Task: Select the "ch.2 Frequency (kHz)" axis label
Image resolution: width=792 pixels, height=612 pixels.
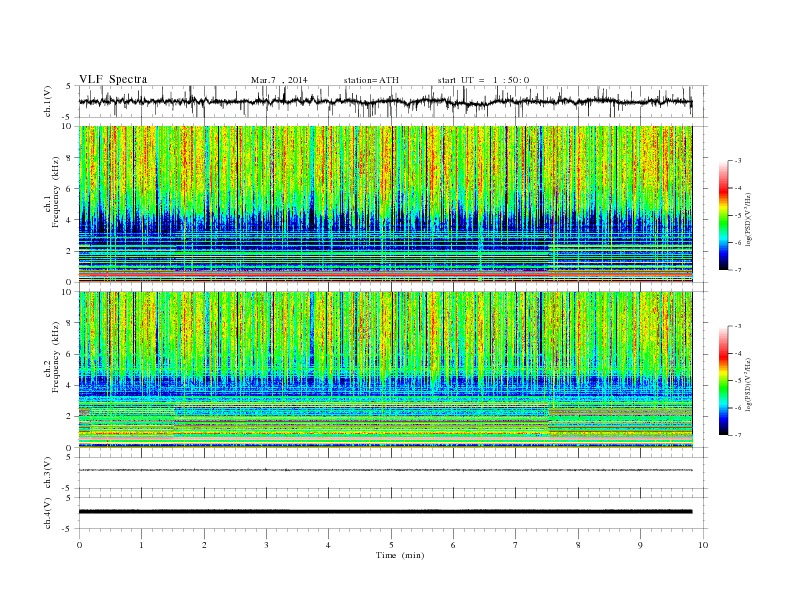Action: coord(52,358)
